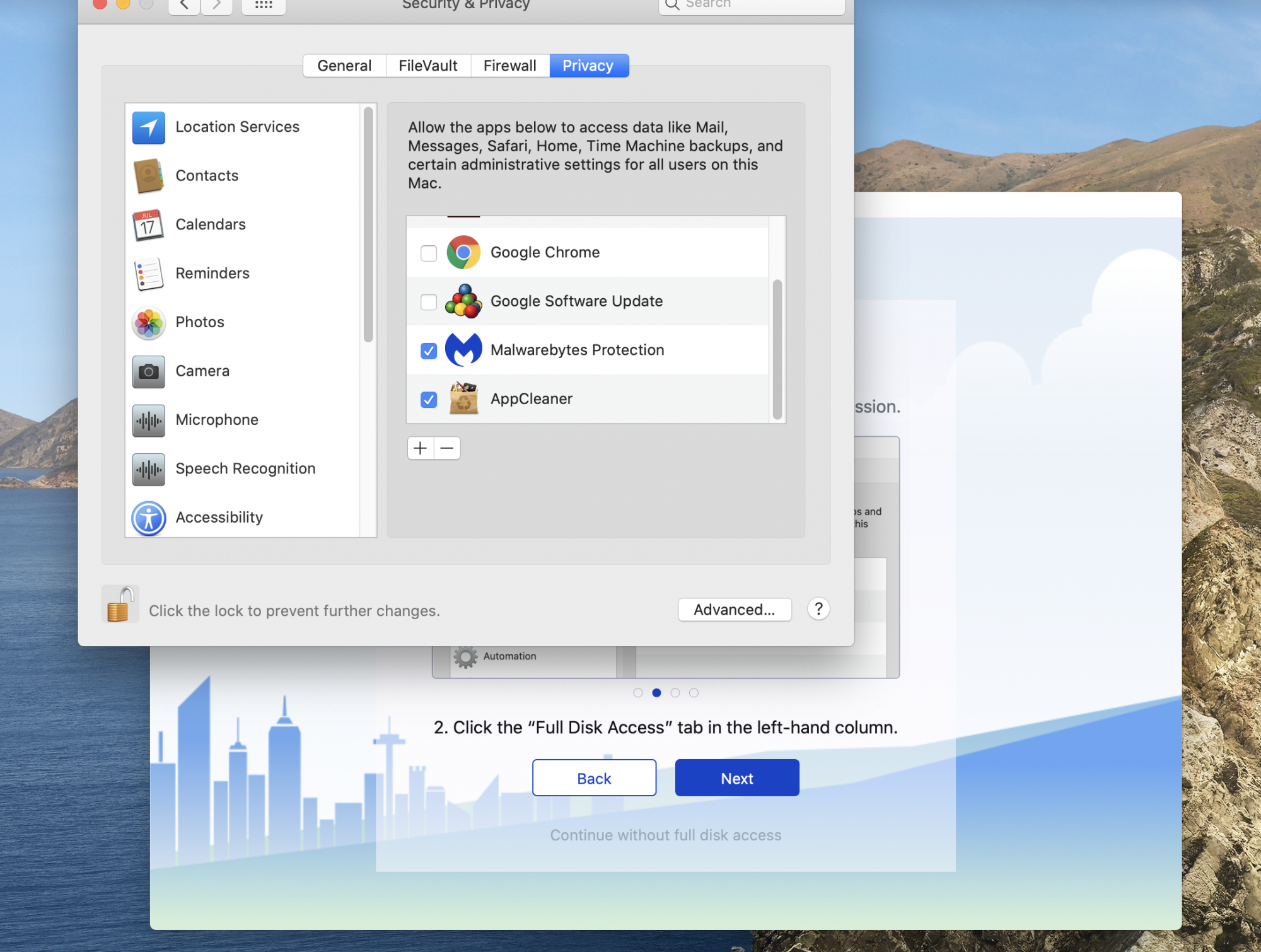Select Speech Recognition label in list
Viewport: 1261px width, 952px height.
tap(245, 468)
